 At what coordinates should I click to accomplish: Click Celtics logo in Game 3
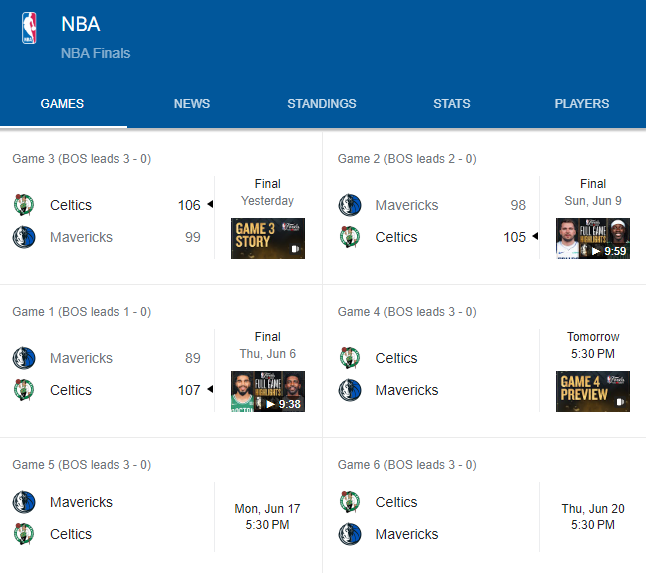pyautogui.click(x=24, y=205)
